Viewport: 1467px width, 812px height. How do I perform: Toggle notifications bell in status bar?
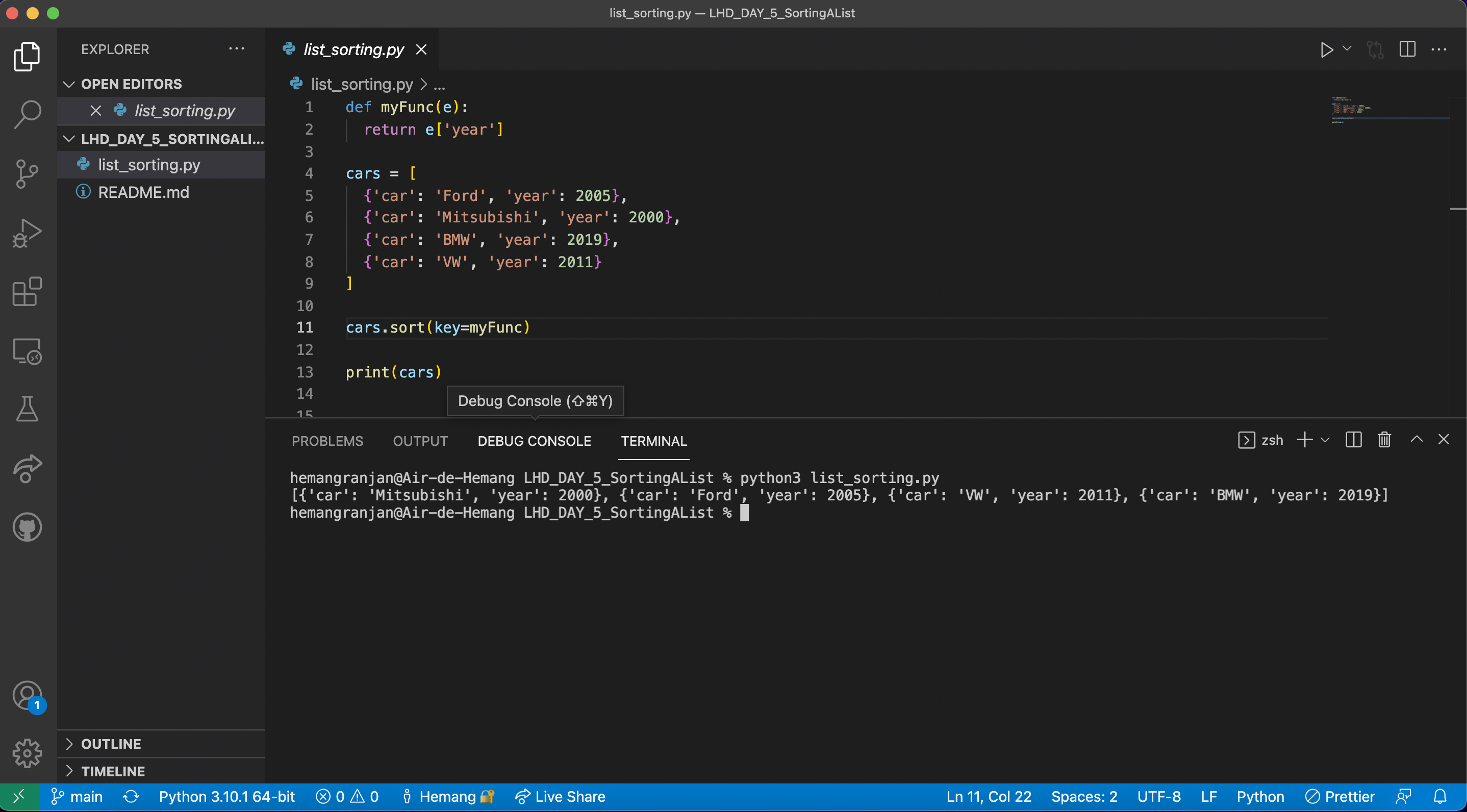[1439, 796]
